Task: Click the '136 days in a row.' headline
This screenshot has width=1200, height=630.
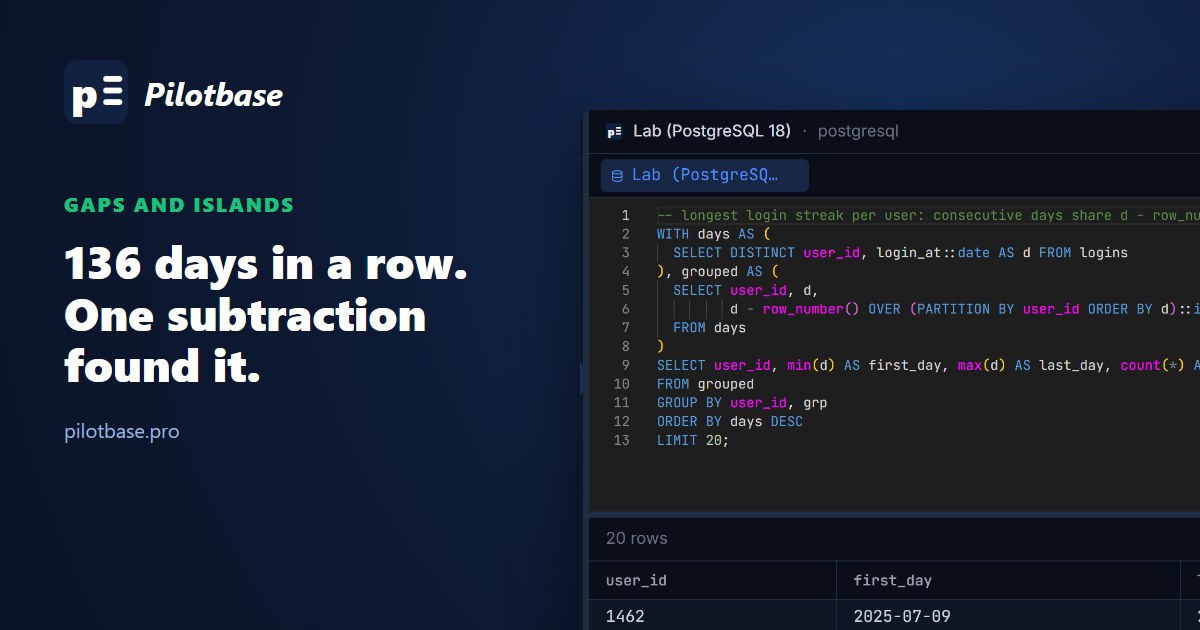Action: point(266,267)
